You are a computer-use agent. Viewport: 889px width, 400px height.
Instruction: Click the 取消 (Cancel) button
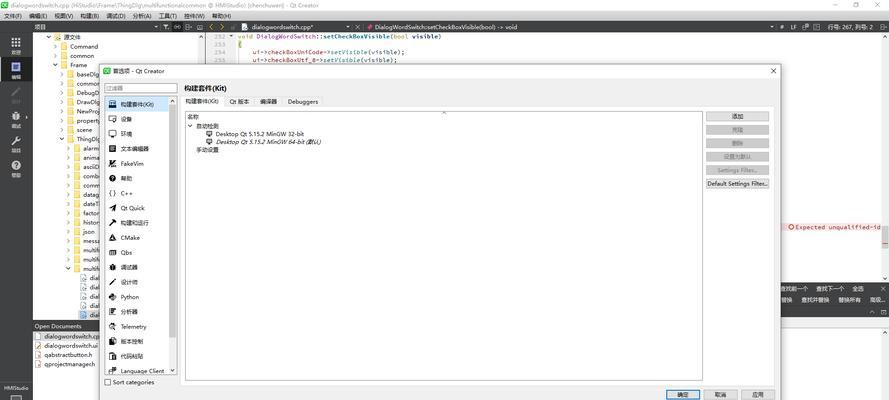tap(720, 394)
